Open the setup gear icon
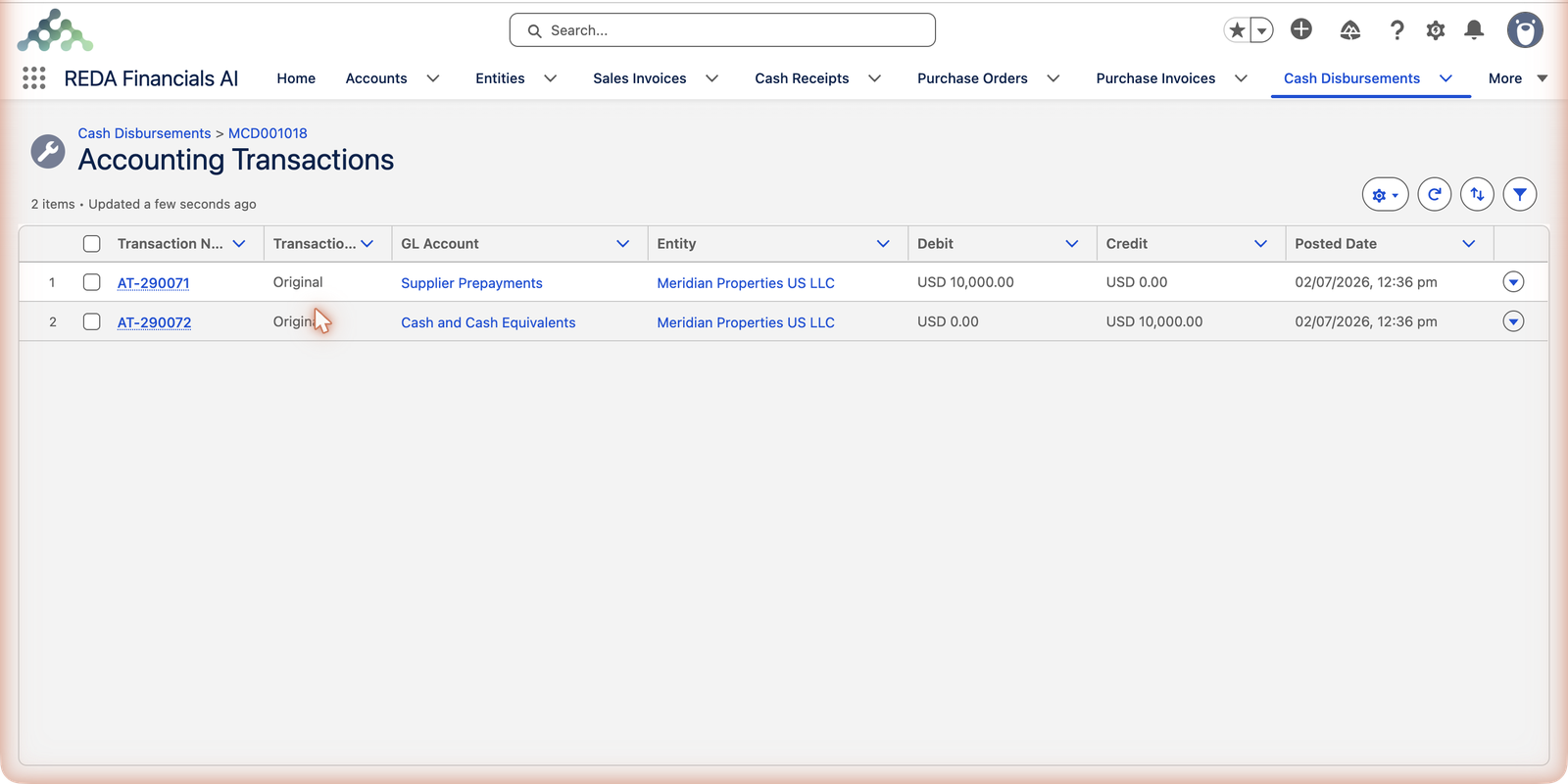This screenshot has height=784, width=1568. [1436, 30]
